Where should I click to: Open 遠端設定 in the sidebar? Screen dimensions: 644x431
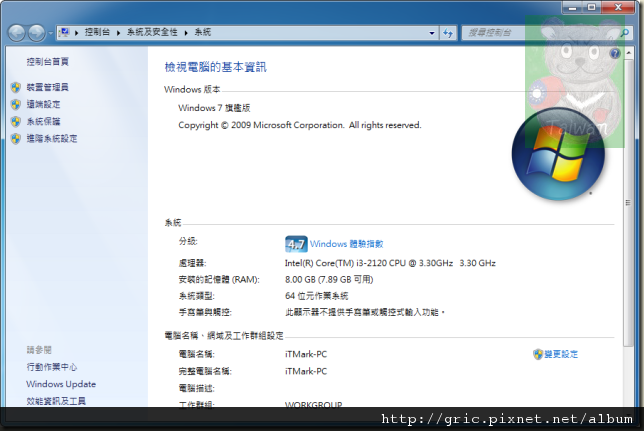pyautogui.click(x=44, y=104)
